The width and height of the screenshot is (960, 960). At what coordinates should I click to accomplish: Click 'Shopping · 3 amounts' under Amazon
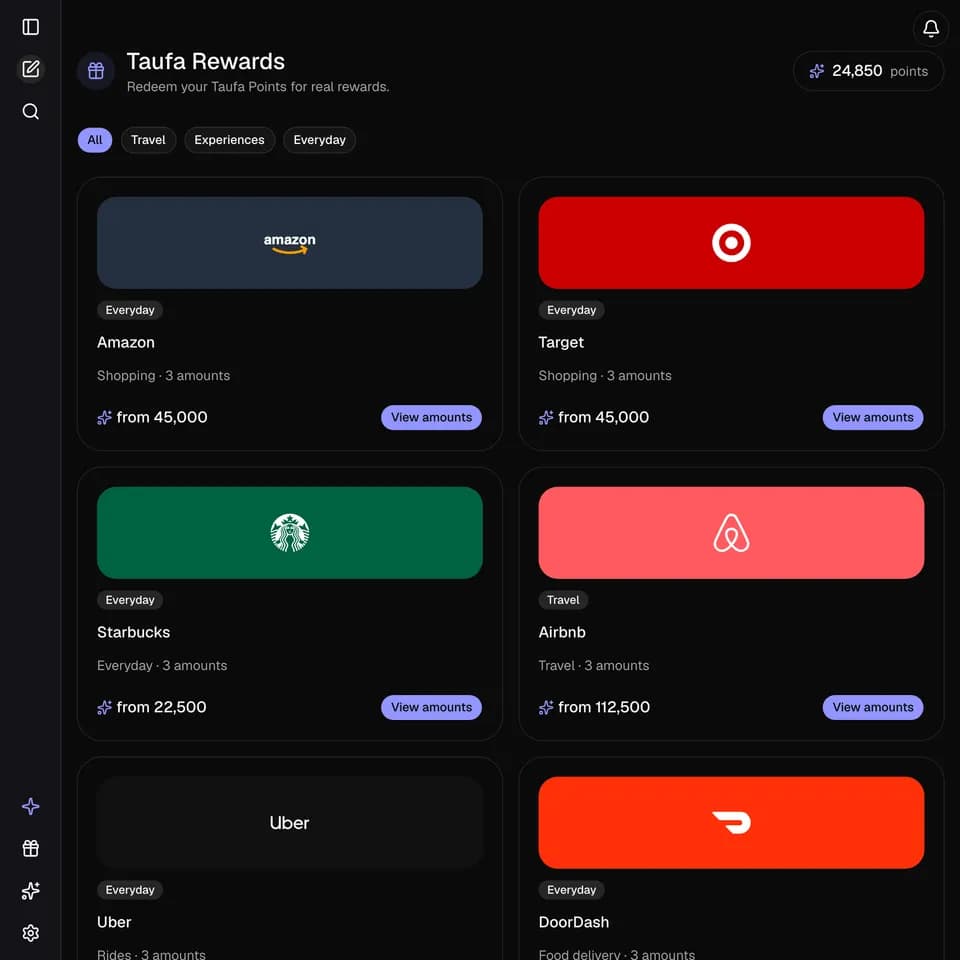163,376
